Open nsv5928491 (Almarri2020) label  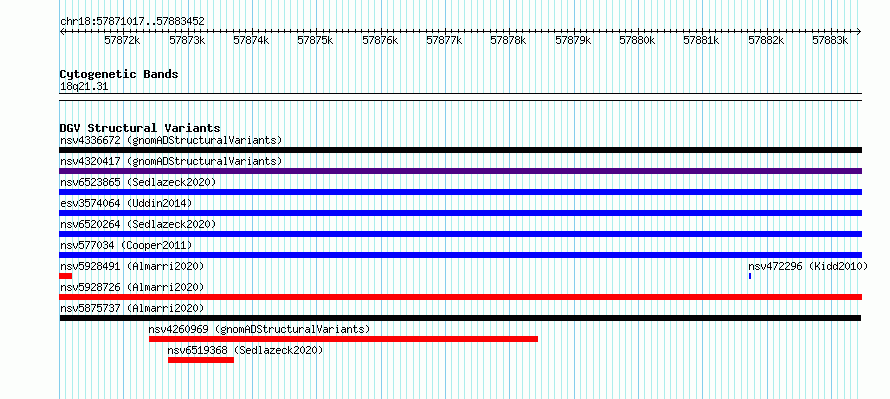(x=132, y=266)
